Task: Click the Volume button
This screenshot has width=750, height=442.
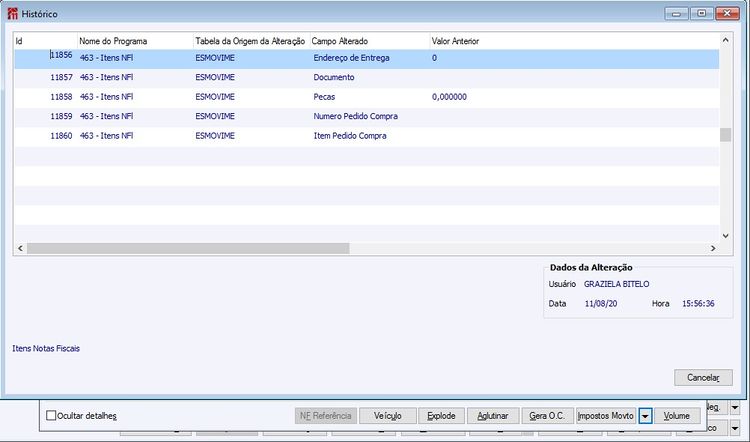Action: [x=676, y=416]
